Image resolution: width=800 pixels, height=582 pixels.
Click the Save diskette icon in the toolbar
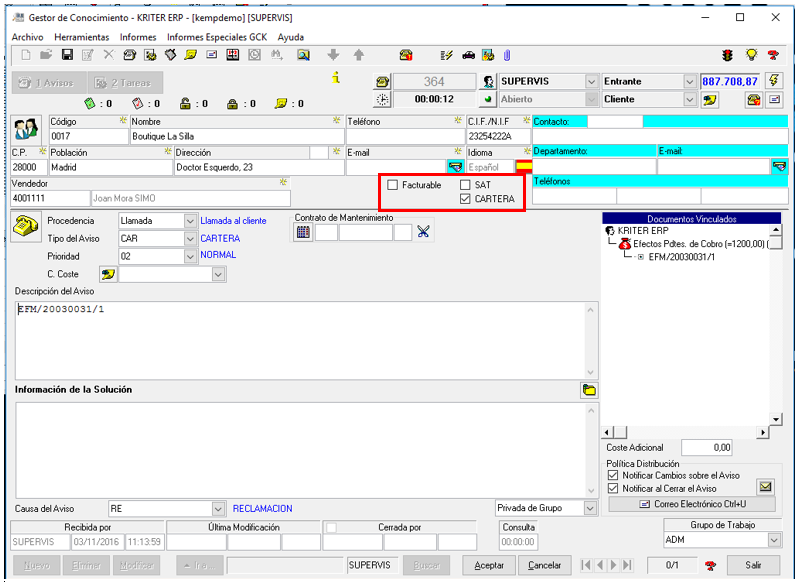click(67, 55)
